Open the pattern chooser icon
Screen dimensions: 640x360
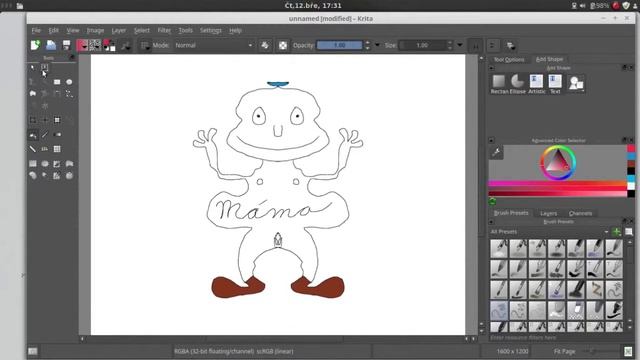95,45
